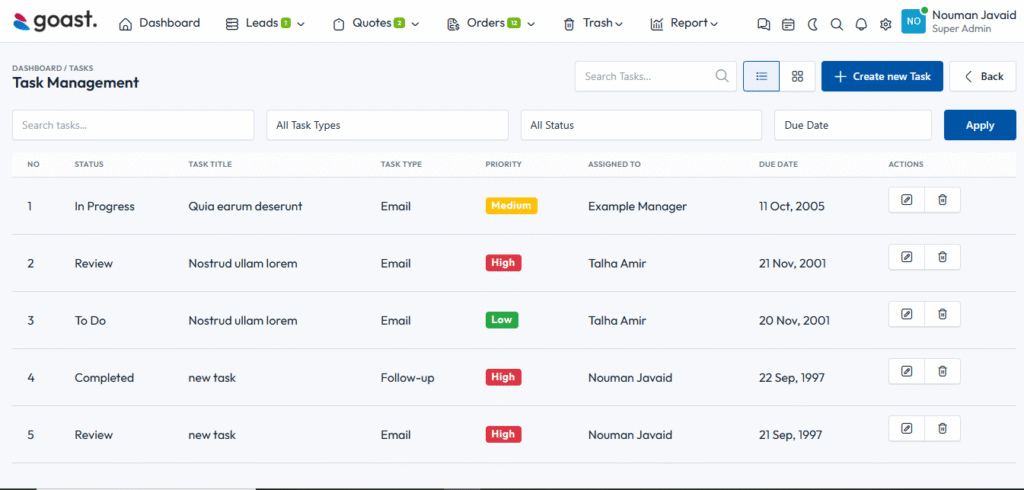Edit task number 5 due 21 Sep

click(906, 429)
